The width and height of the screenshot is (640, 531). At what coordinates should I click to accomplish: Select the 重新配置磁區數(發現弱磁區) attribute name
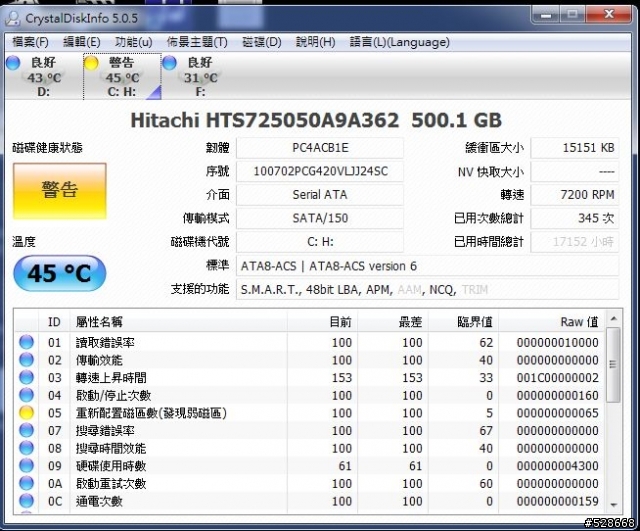click(151, 413)
